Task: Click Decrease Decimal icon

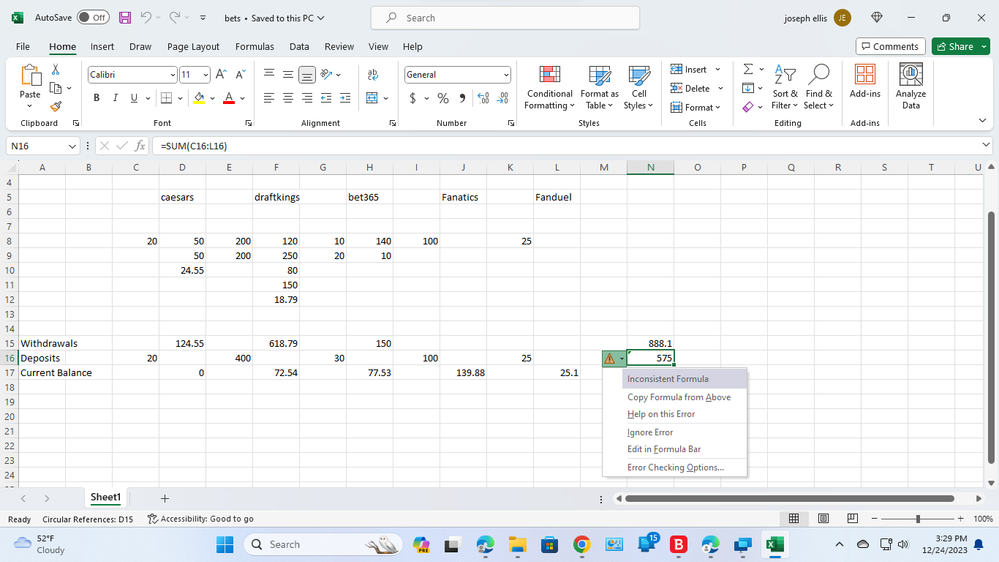Action: pyautogui.click(x=503, y=98)
